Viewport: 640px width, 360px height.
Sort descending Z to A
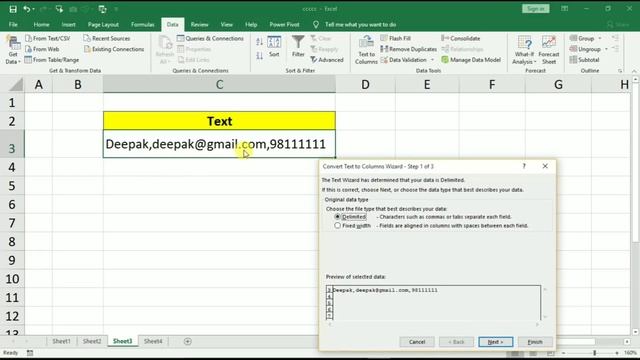tap(259, 55)
